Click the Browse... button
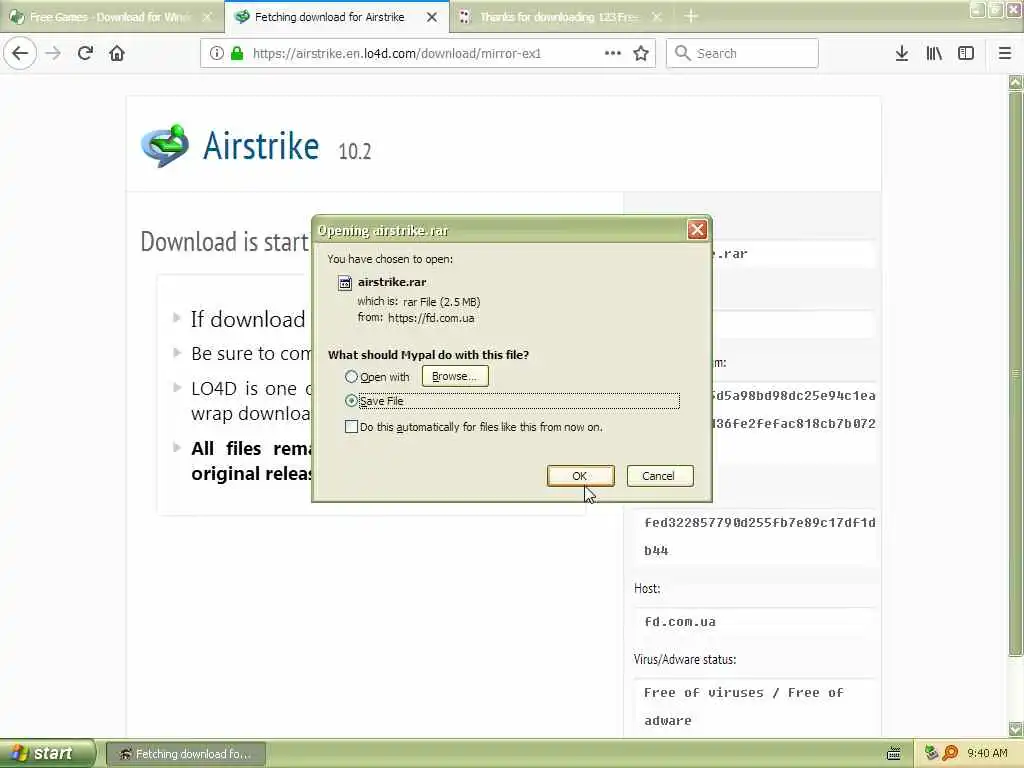The height and width of the screenshot is (768, 1024). click(x=455, y=376)
